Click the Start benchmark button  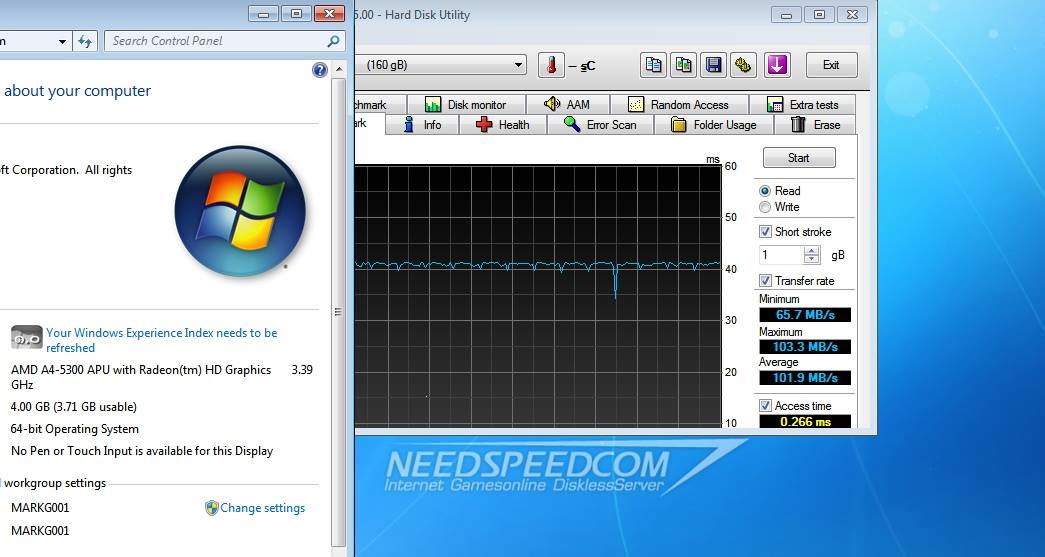click(x=798, y=158)
